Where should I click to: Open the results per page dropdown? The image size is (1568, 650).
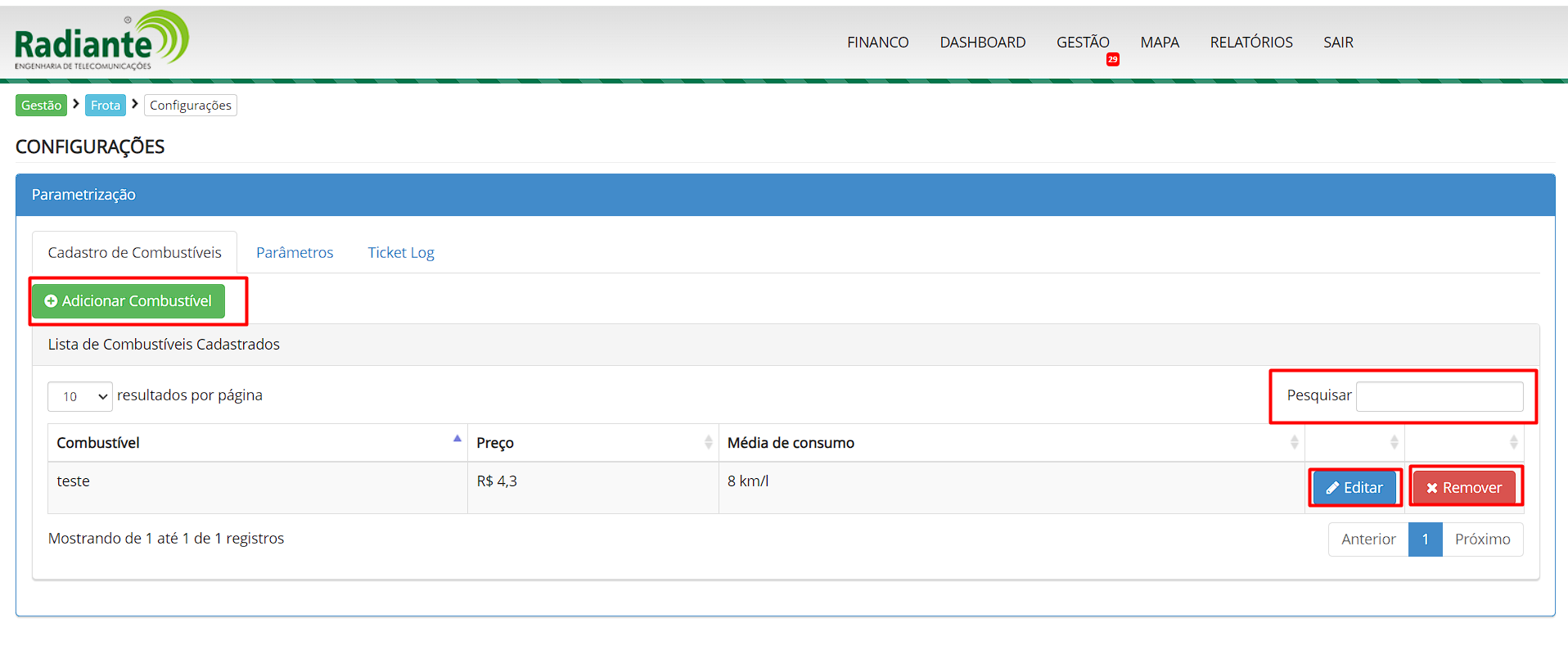[80, 396]
